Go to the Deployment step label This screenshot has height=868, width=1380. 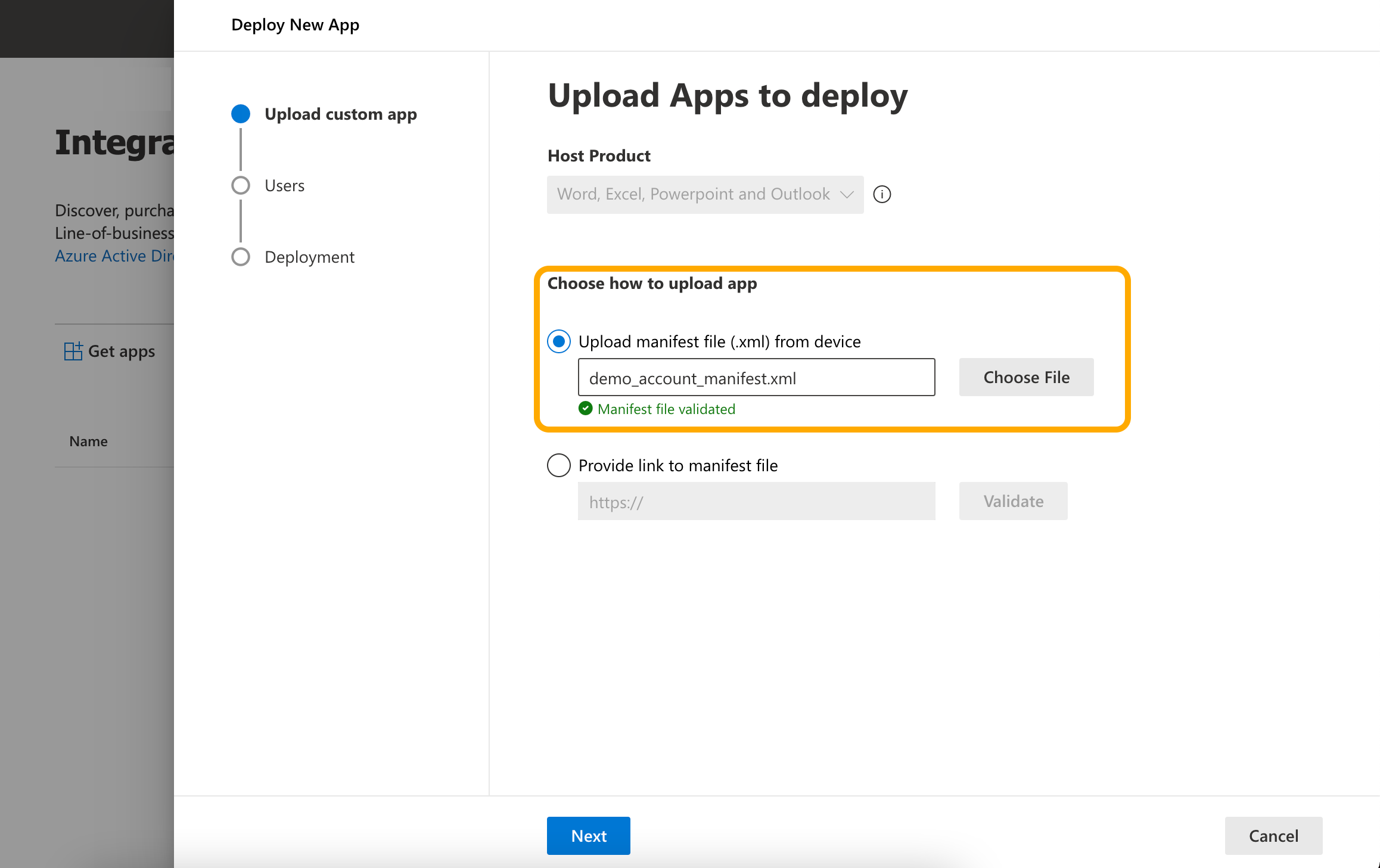309,257
